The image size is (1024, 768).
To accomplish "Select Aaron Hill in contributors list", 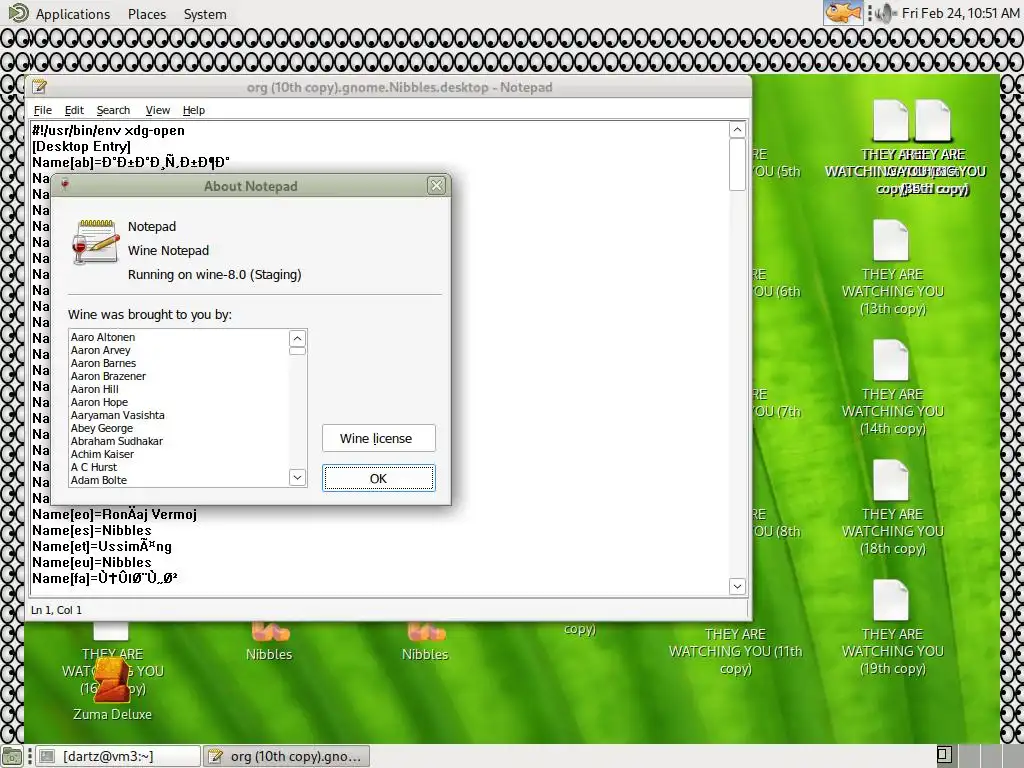I will [x=95, y=389].
